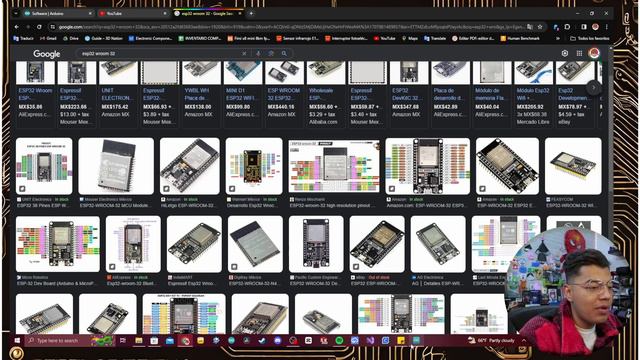Screen dimensions: 640x360
Task: Clear the search box with the X icon
Action: (x=244, y=53)
